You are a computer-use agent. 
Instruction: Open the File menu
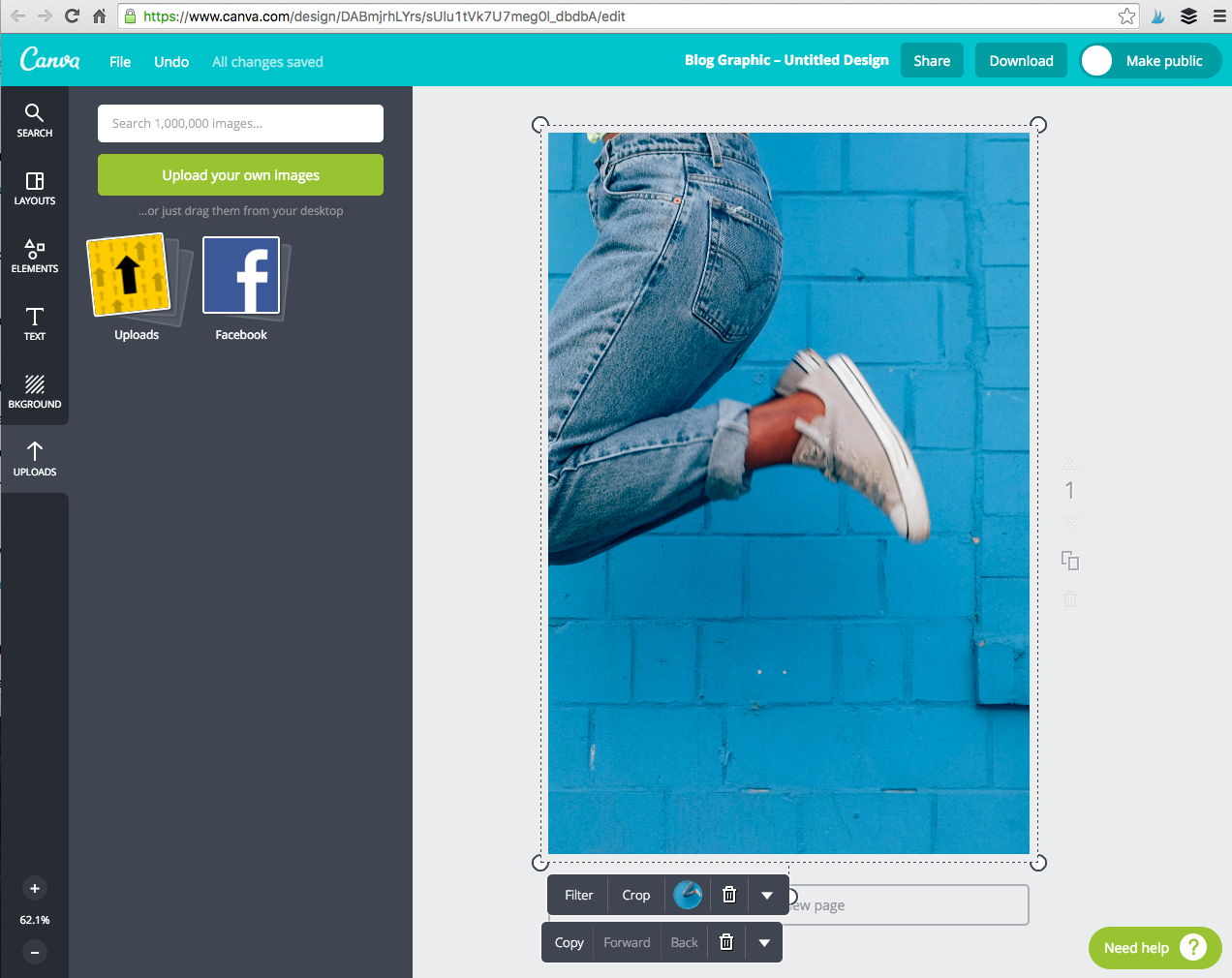pyautogui.click(x=120, y=61)
